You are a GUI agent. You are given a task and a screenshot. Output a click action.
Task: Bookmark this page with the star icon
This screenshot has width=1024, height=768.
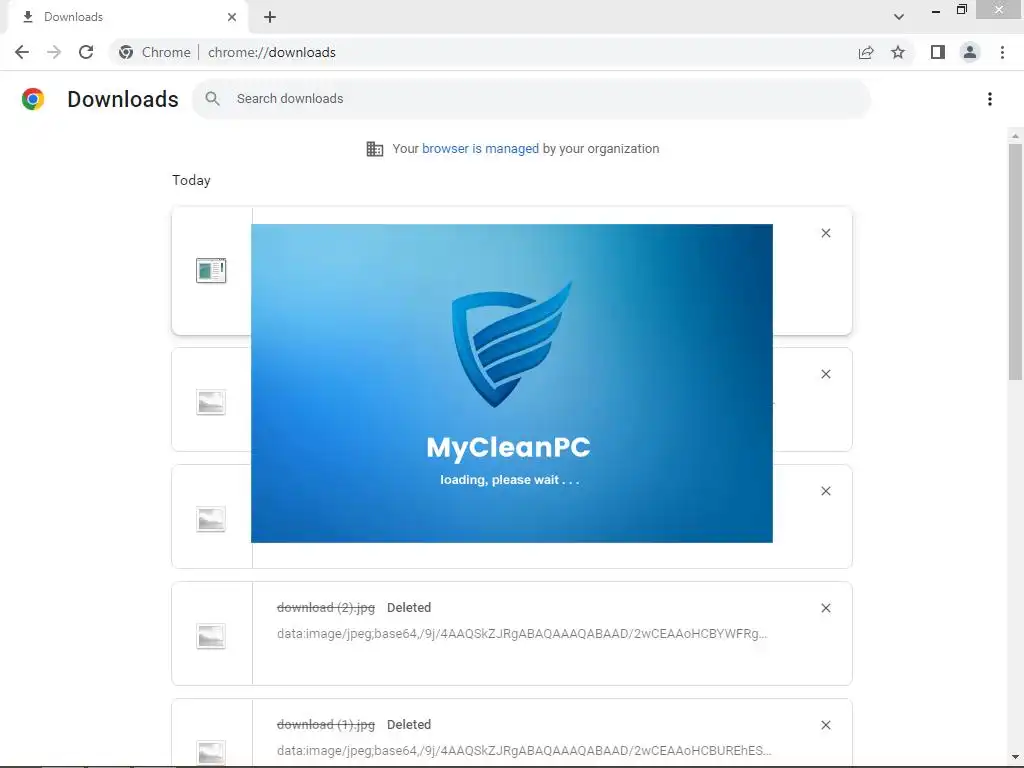pos(898,52)
